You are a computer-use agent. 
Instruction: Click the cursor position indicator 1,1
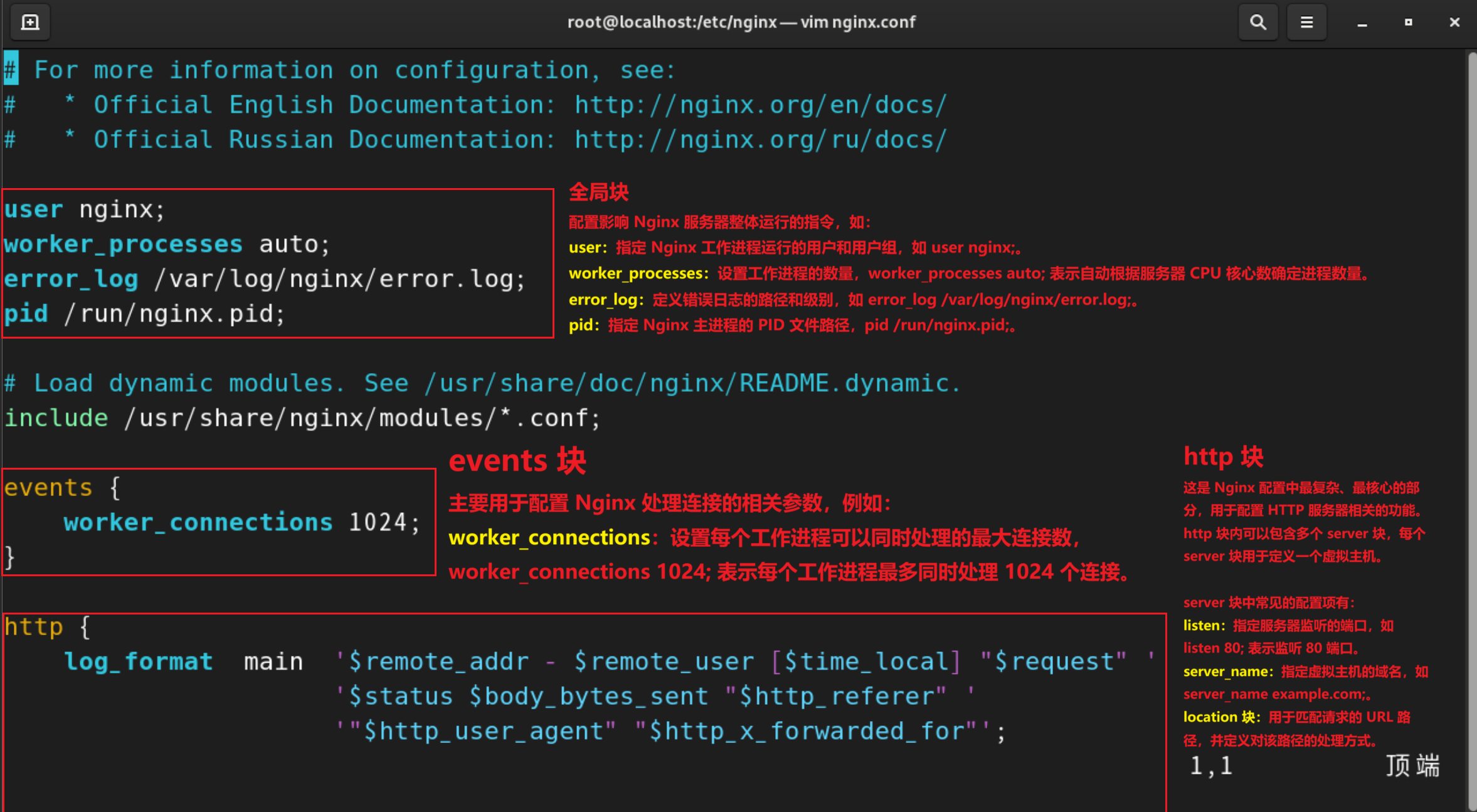pos(1211,766)
